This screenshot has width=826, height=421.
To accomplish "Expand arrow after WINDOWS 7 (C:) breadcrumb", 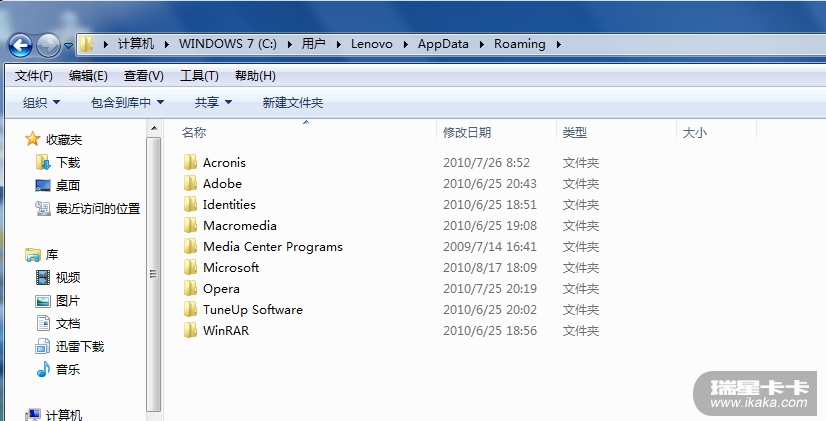I will click(290, 44).
